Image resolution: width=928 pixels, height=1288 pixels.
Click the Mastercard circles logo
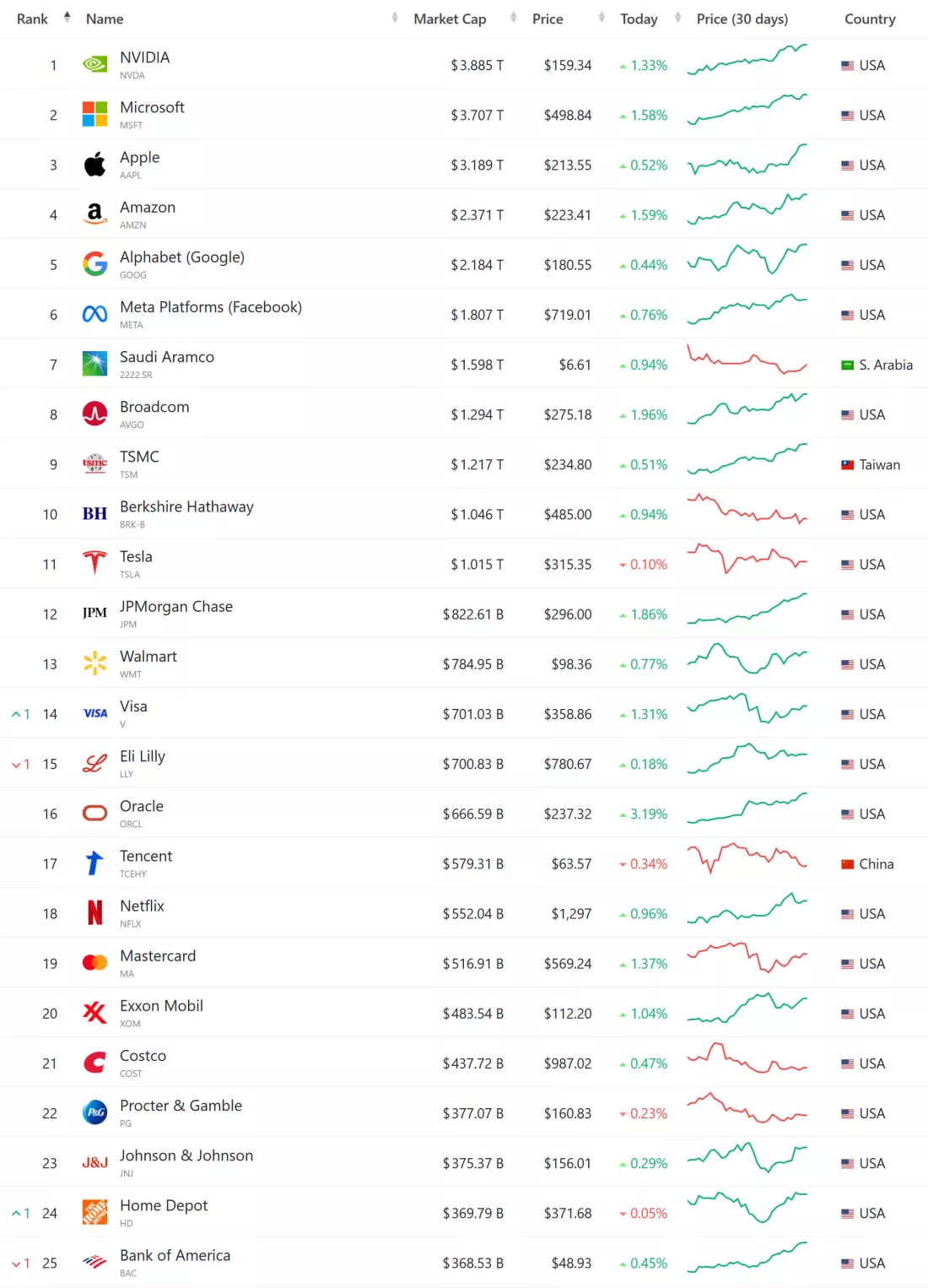(x=94, y=962)
